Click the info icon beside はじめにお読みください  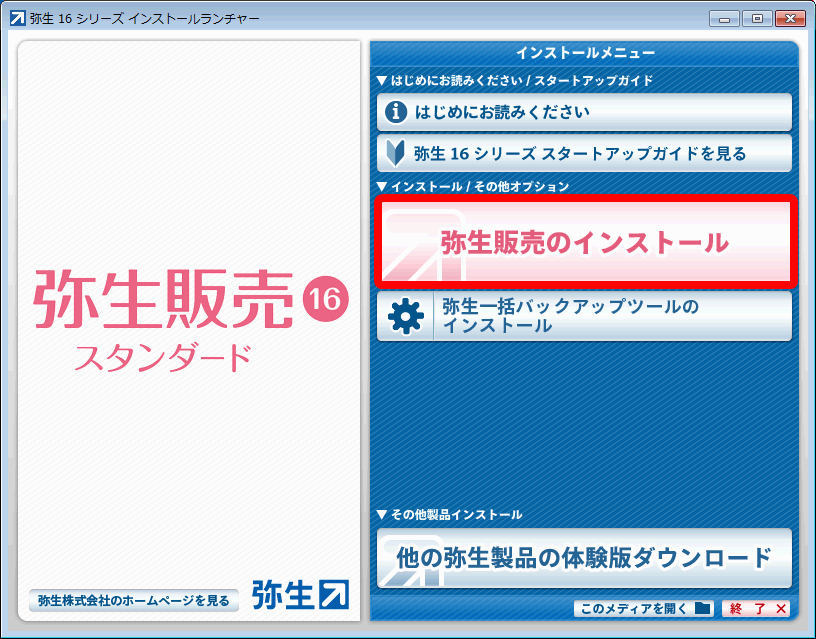(396, 112)
